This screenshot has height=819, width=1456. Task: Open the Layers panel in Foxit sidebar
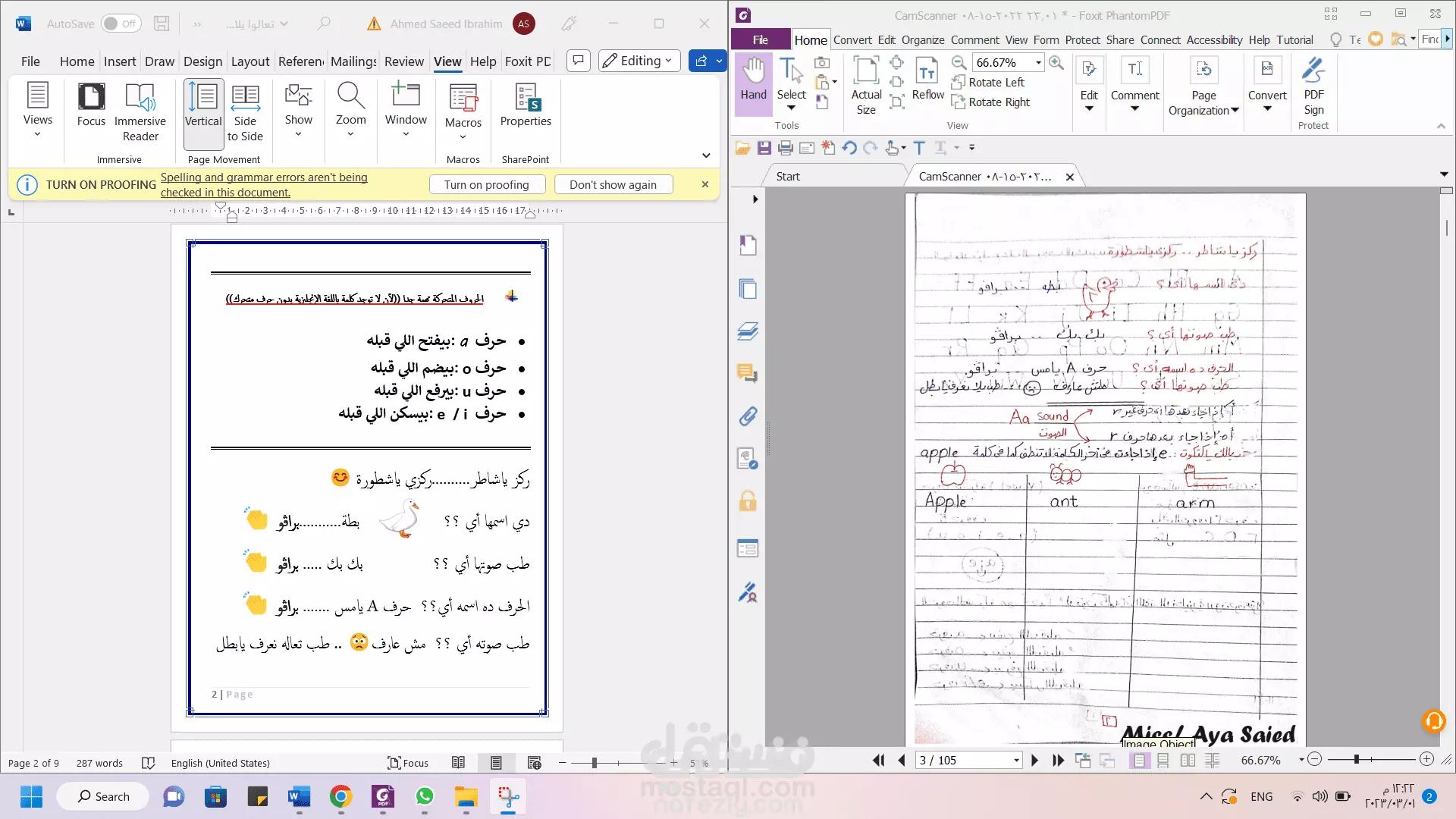[748, 331]
